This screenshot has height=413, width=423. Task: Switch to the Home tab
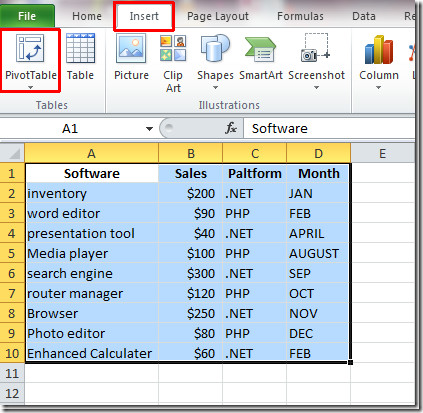pos(87,16)
